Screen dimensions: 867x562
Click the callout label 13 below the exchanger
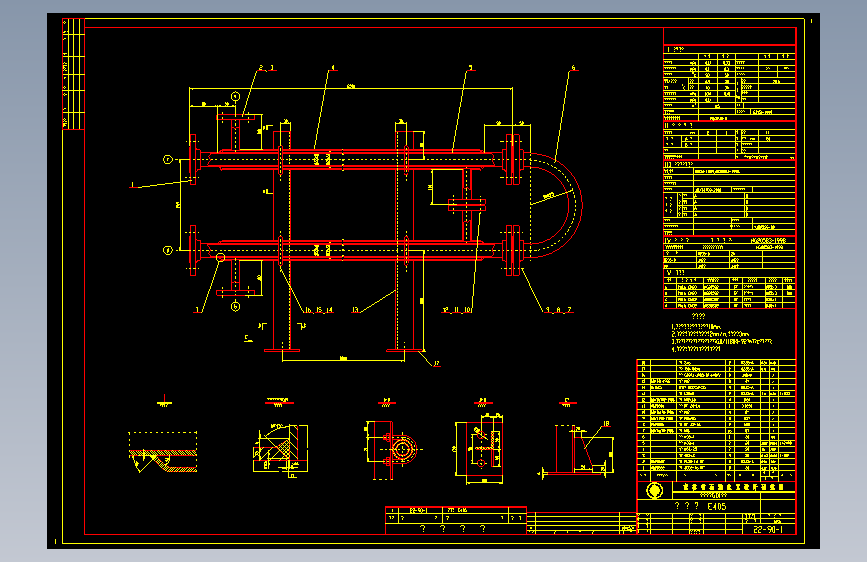point(355,310)
